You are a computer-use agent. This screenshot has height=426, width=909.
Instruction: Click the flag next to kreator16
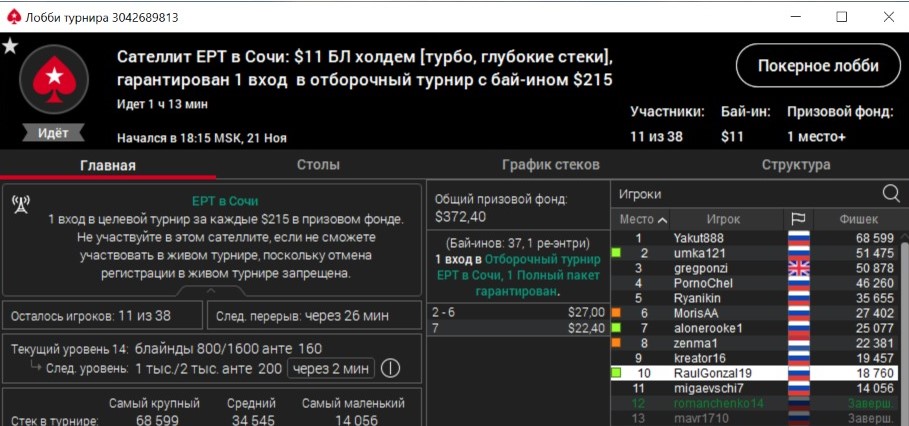point(798,358)
